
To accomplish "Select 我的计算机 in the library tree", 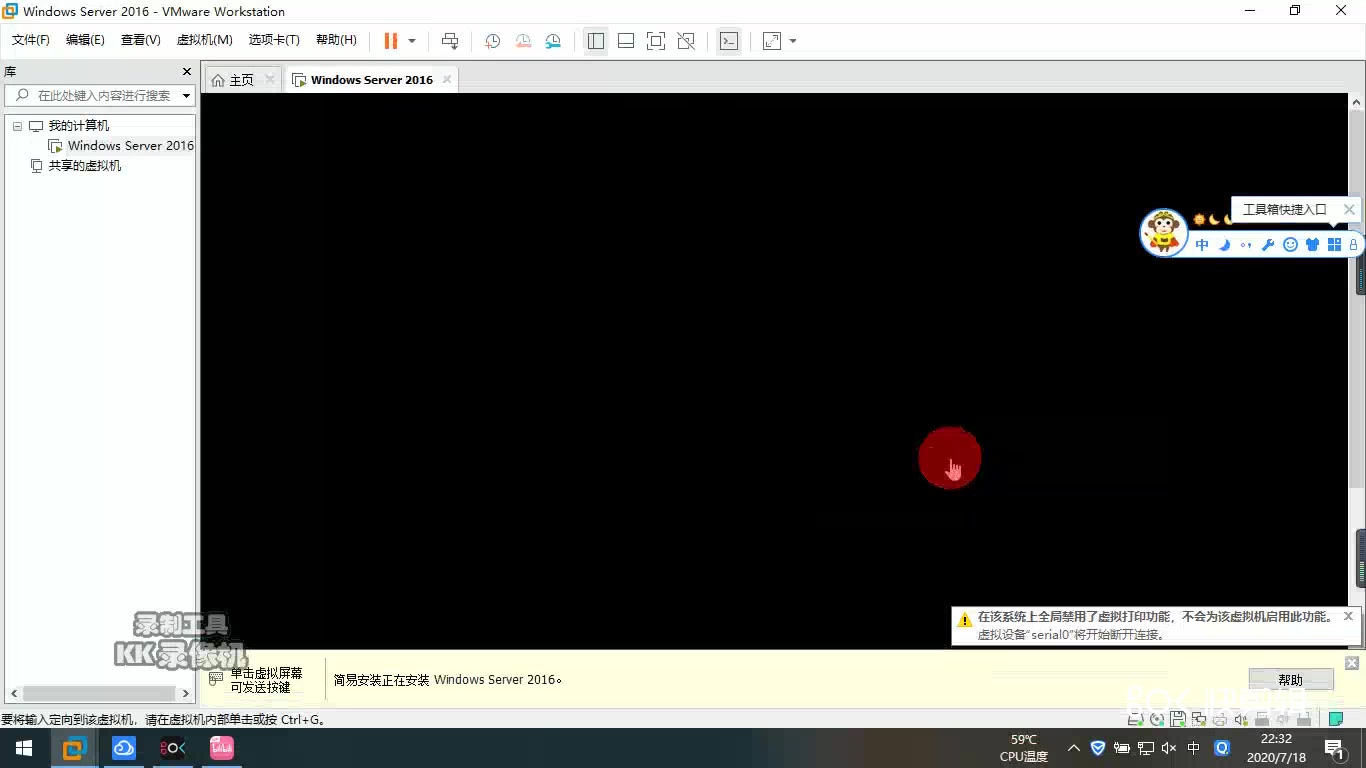I will coord(79,126).
